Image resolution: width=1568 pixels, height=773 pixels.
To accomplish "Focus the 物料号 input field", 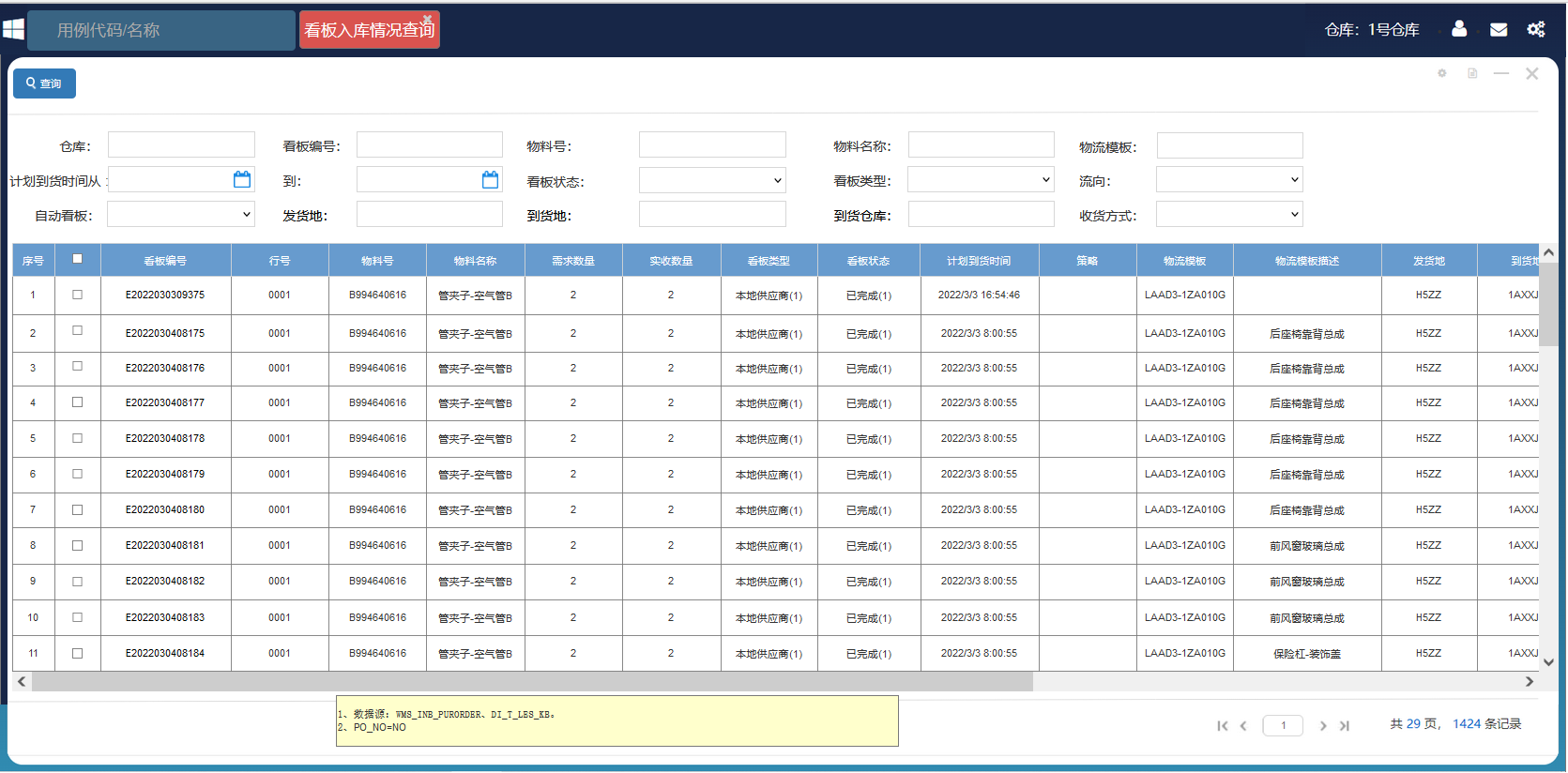I will [712, 144].
